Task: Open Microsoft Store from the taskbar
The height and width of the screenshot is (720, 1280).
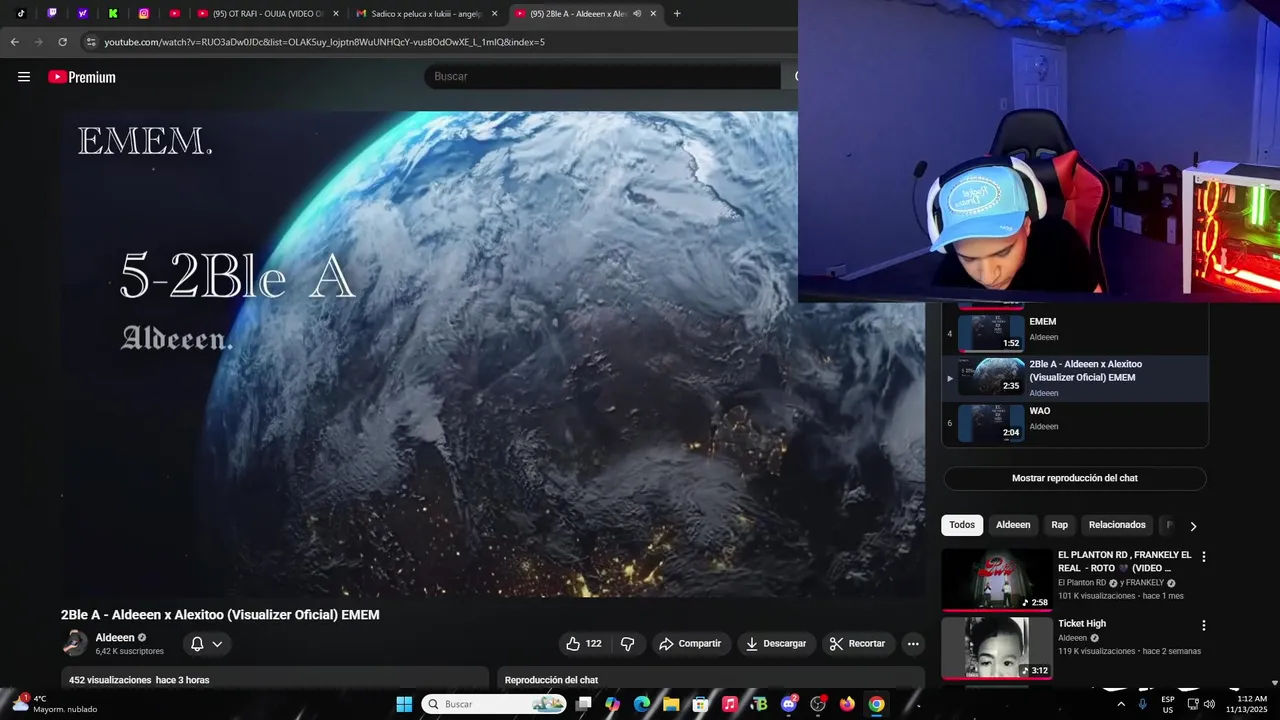Action: point(700,704)
